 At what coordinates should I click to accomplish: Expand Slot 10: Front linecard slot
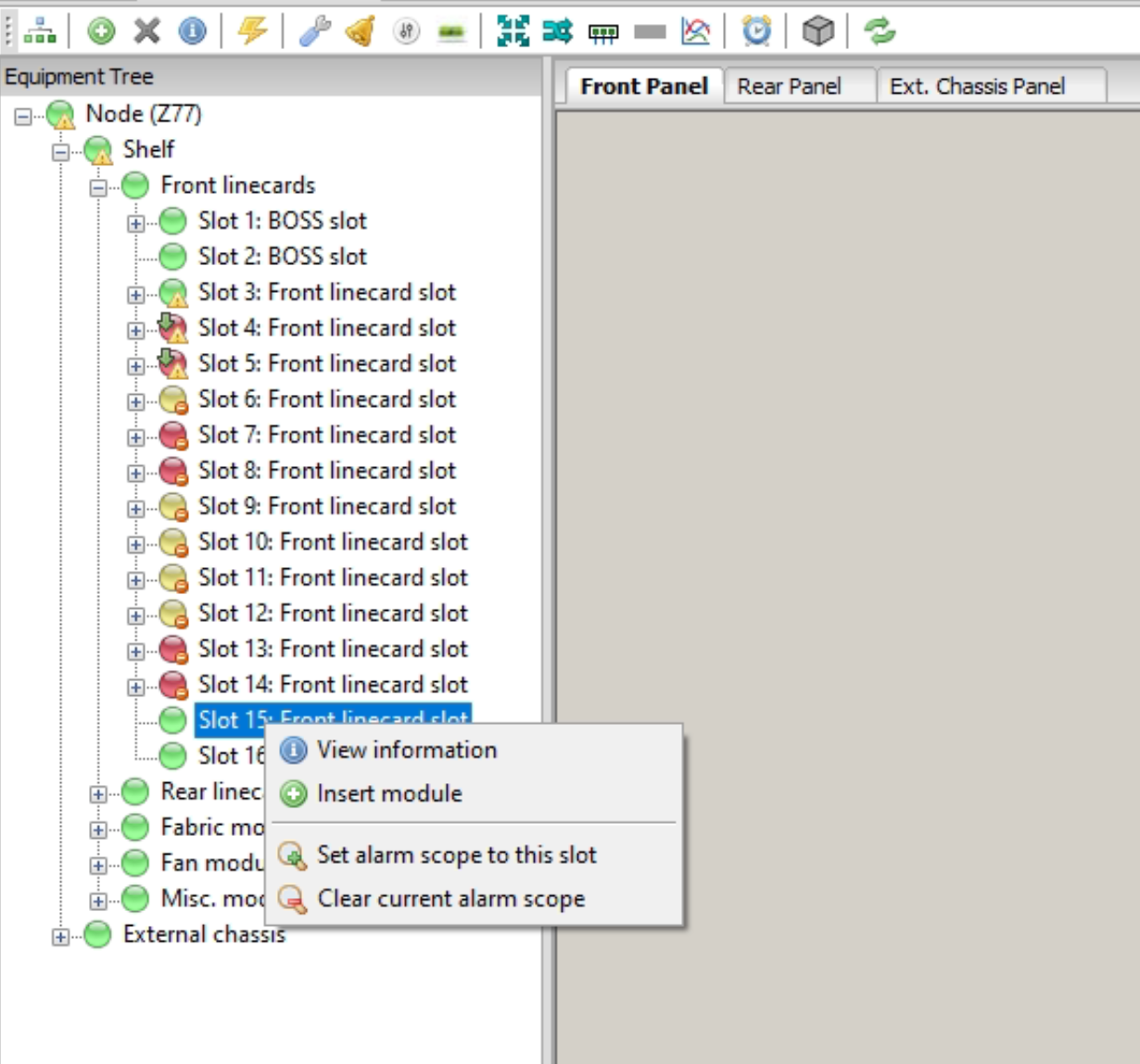(x=135, y=544)
